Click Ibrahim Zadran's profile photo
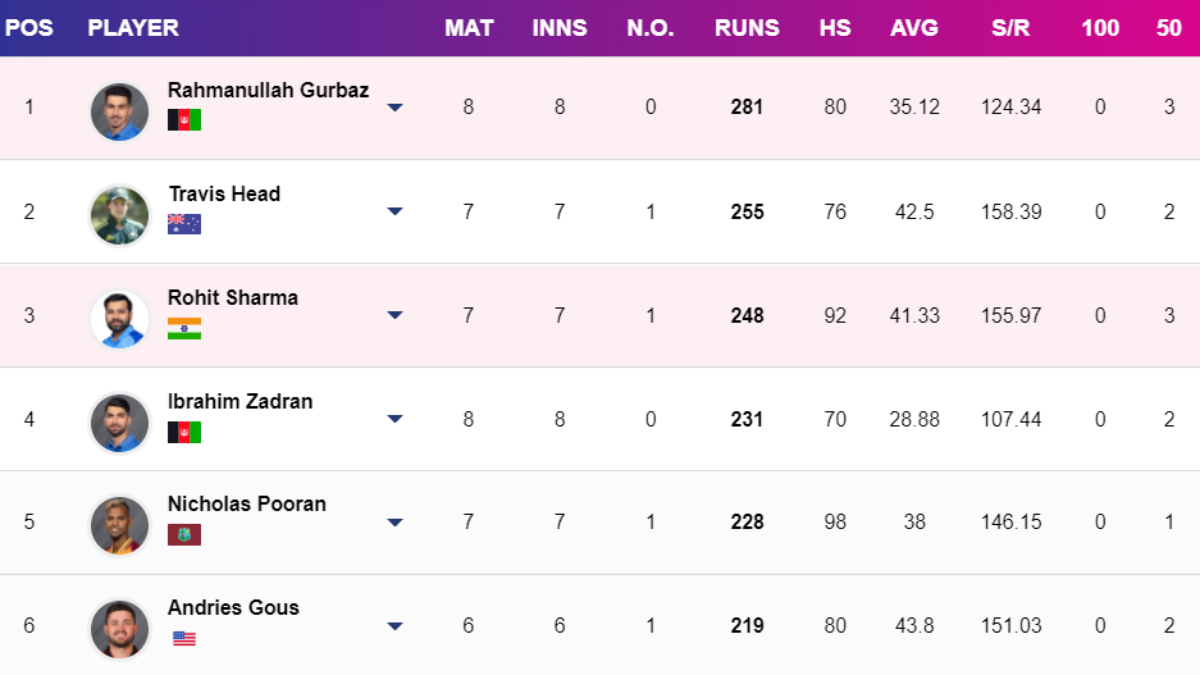Screen dimensions: 1200x675 point(120,422)
